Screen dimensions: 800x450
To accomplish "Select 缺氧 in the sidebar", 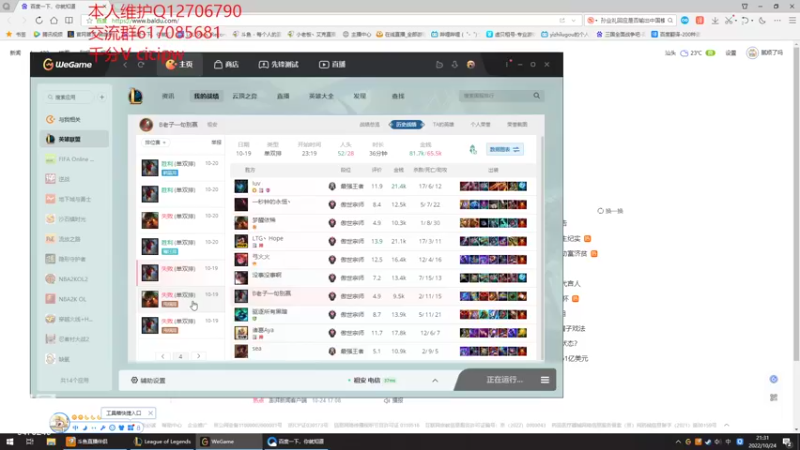I will [74, 359].
